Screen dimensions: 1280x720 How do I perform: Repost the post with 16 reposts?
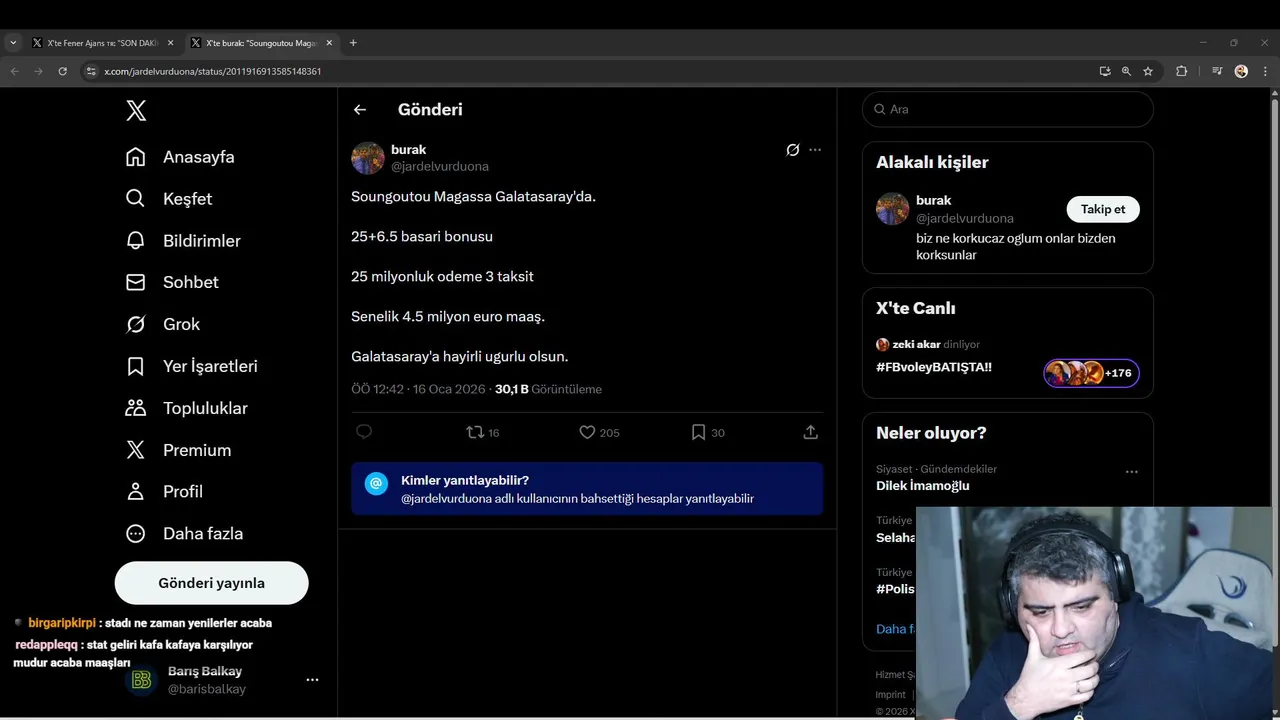(483, 432)
